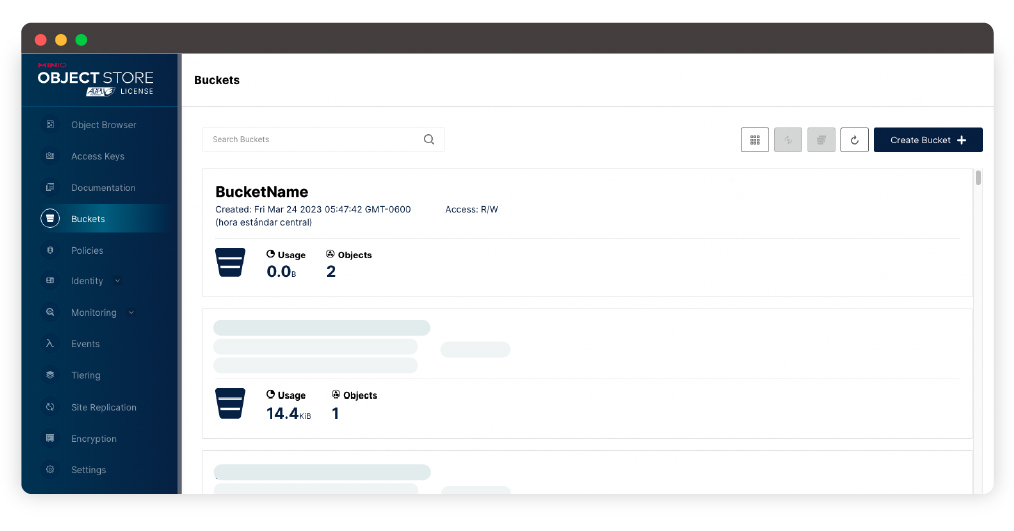Click the bucket list vertical scrollbar
This screenshot has height=531, width=1014.
coord(978,179)
